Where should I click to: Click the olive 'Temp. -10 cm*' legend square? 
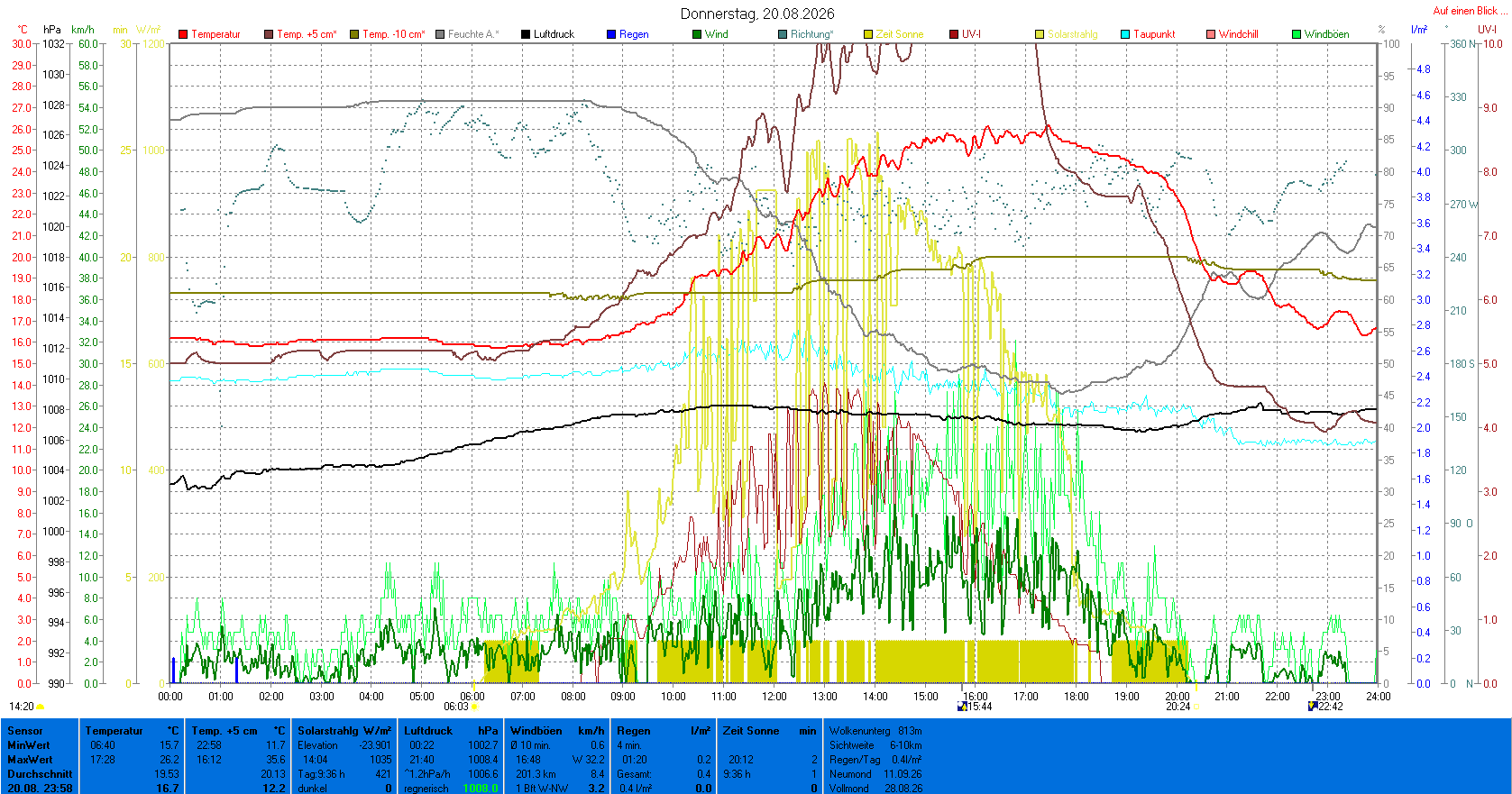(354, 34)
